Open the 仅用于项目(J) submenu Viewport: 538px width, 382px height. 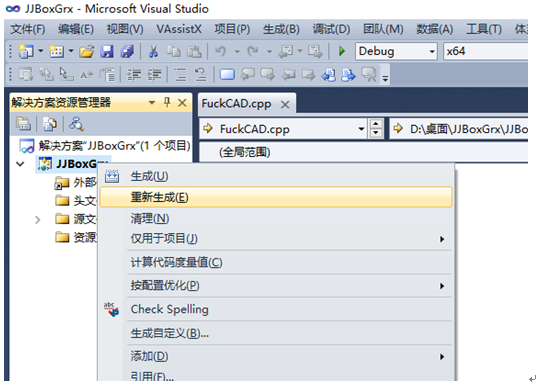pos(276,239)
